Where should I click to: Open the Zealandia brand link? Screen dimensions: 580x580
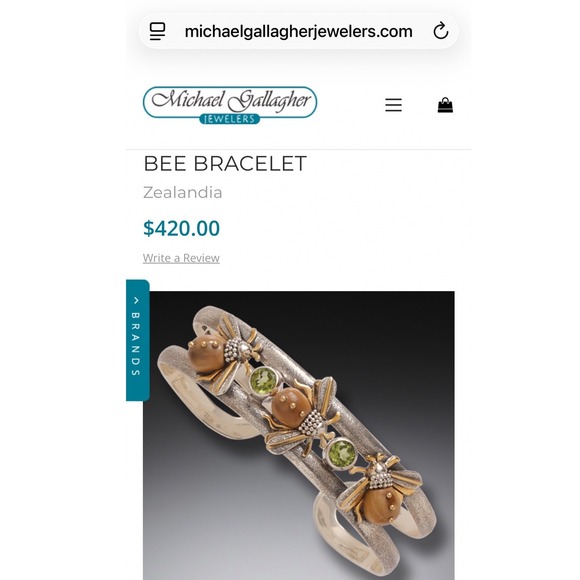coord(183,193)
